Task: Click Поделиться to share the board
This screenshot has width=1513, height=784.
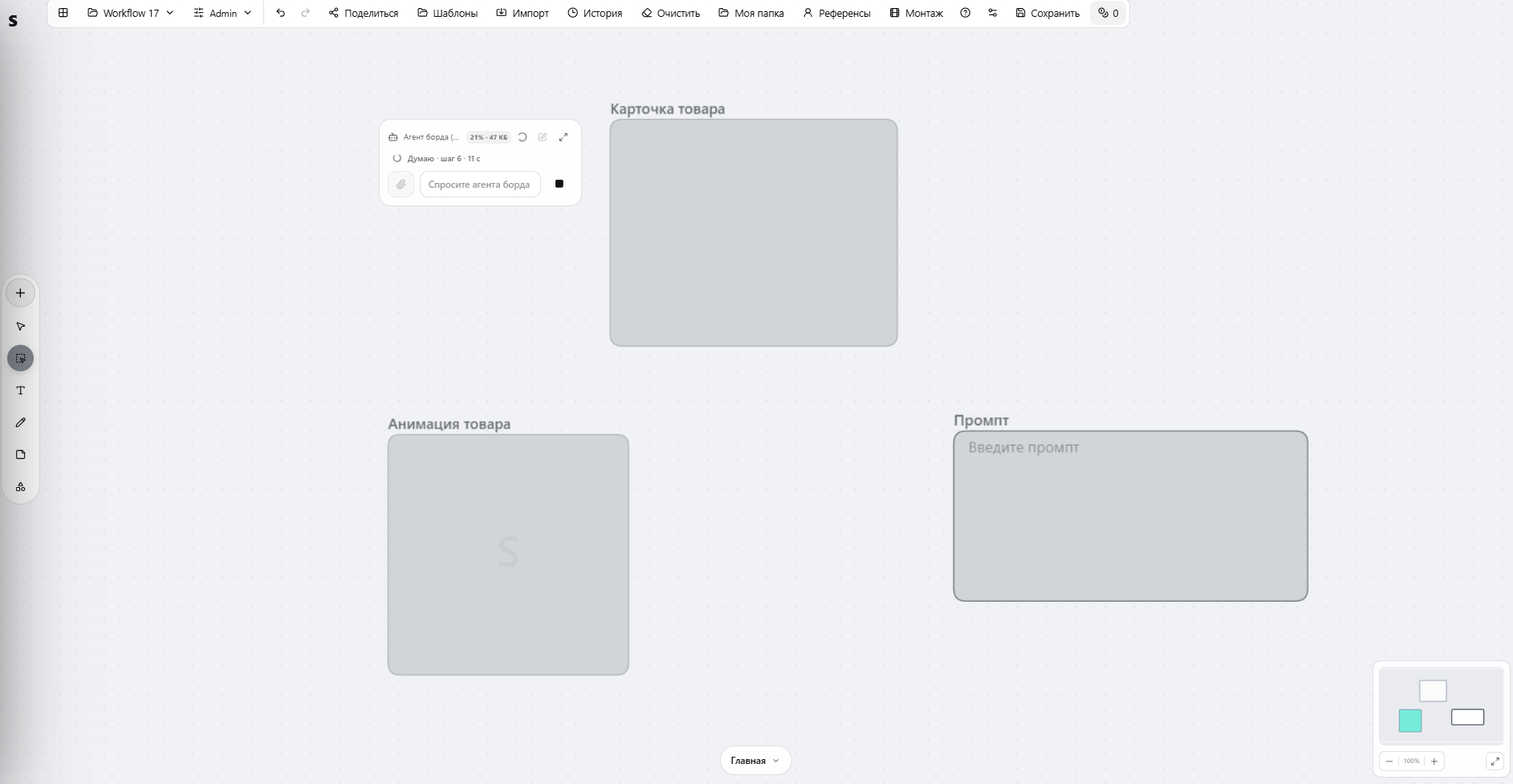Action: pyautogui.click(x=364, y=13)
